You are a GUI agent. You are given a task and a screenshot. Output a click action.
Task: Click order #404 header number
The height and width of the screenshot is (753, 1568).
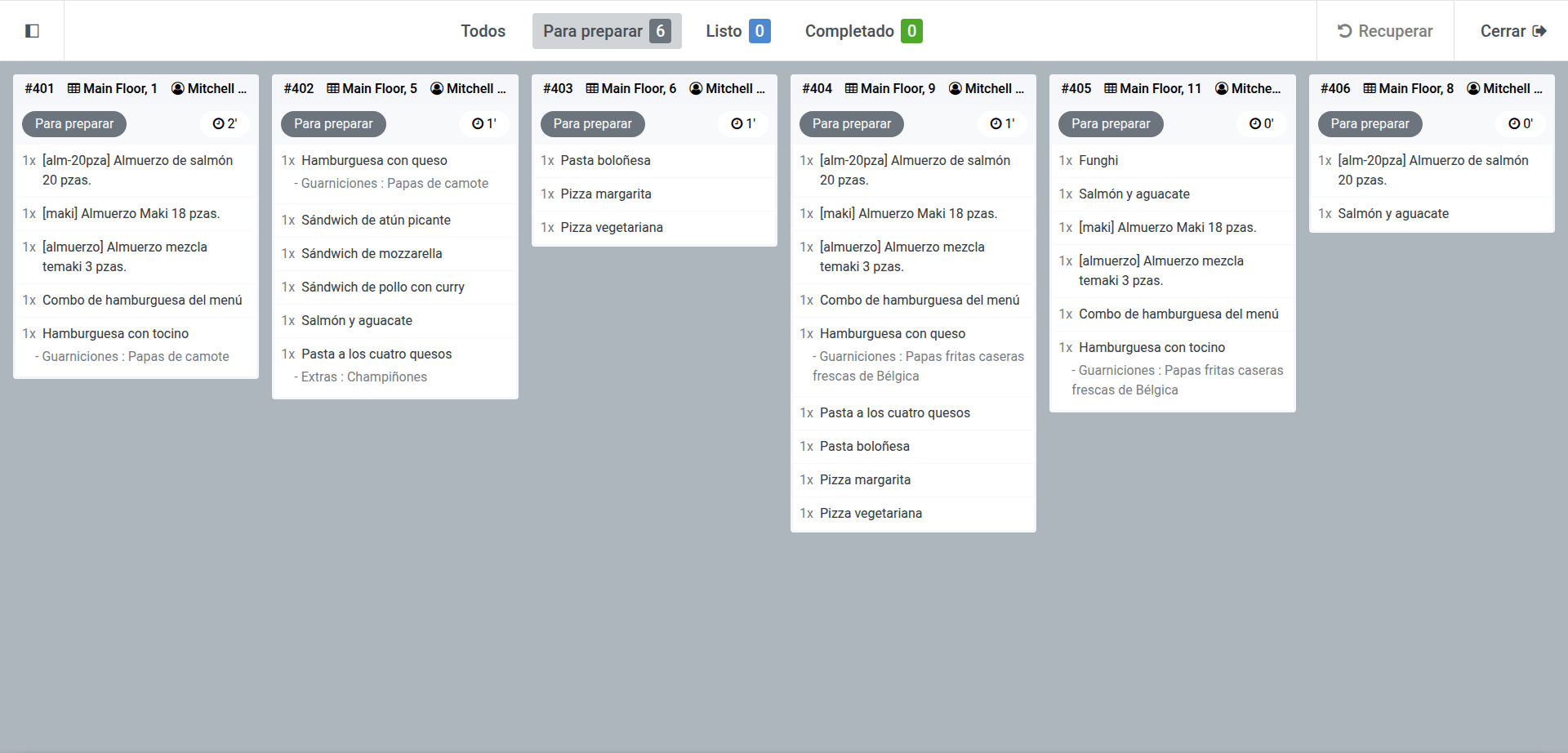(x=817, y=88)
